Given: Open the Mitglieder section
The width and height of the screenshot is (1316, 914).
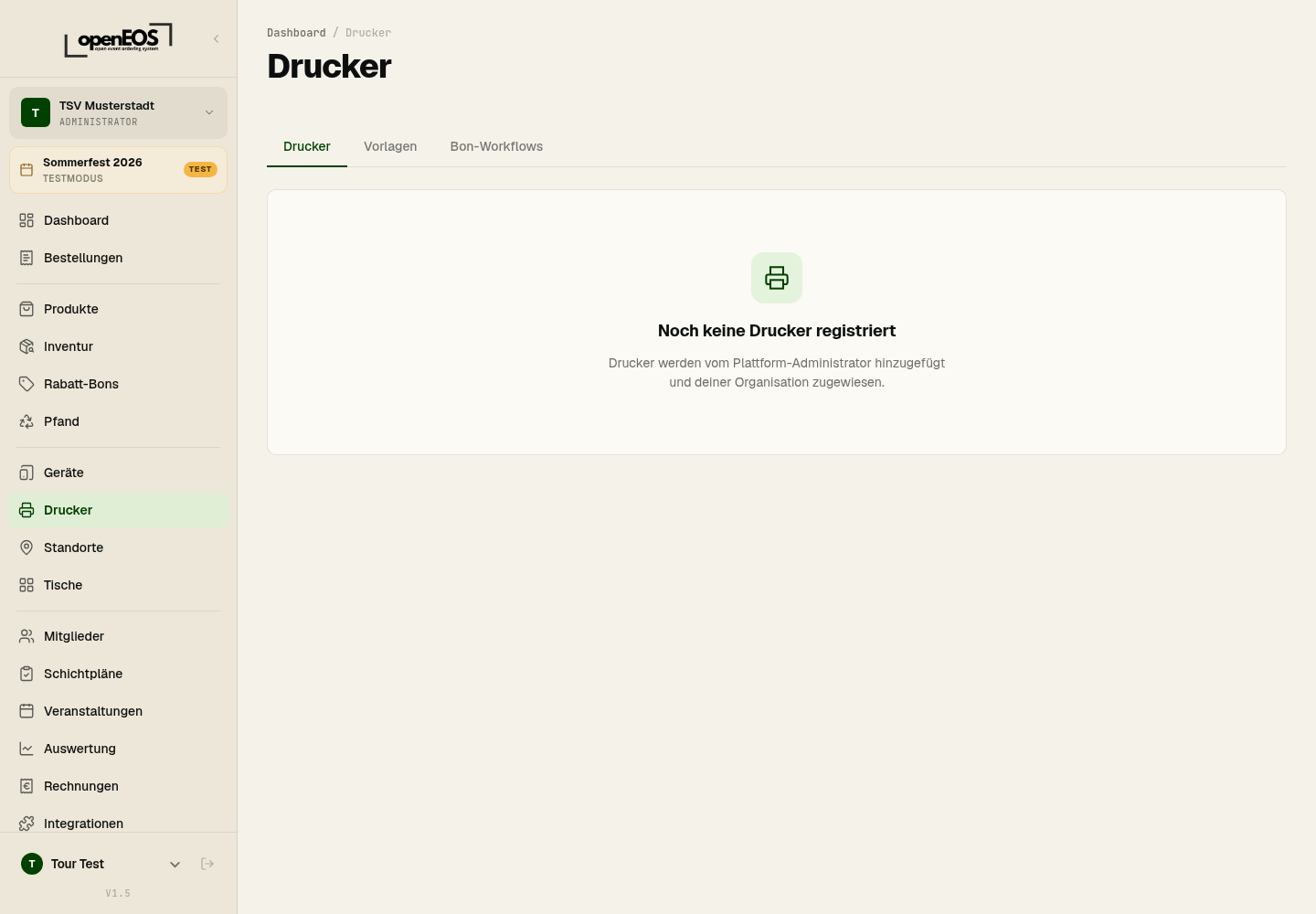Looking at the screenshot, I should [x=118, y=636].
